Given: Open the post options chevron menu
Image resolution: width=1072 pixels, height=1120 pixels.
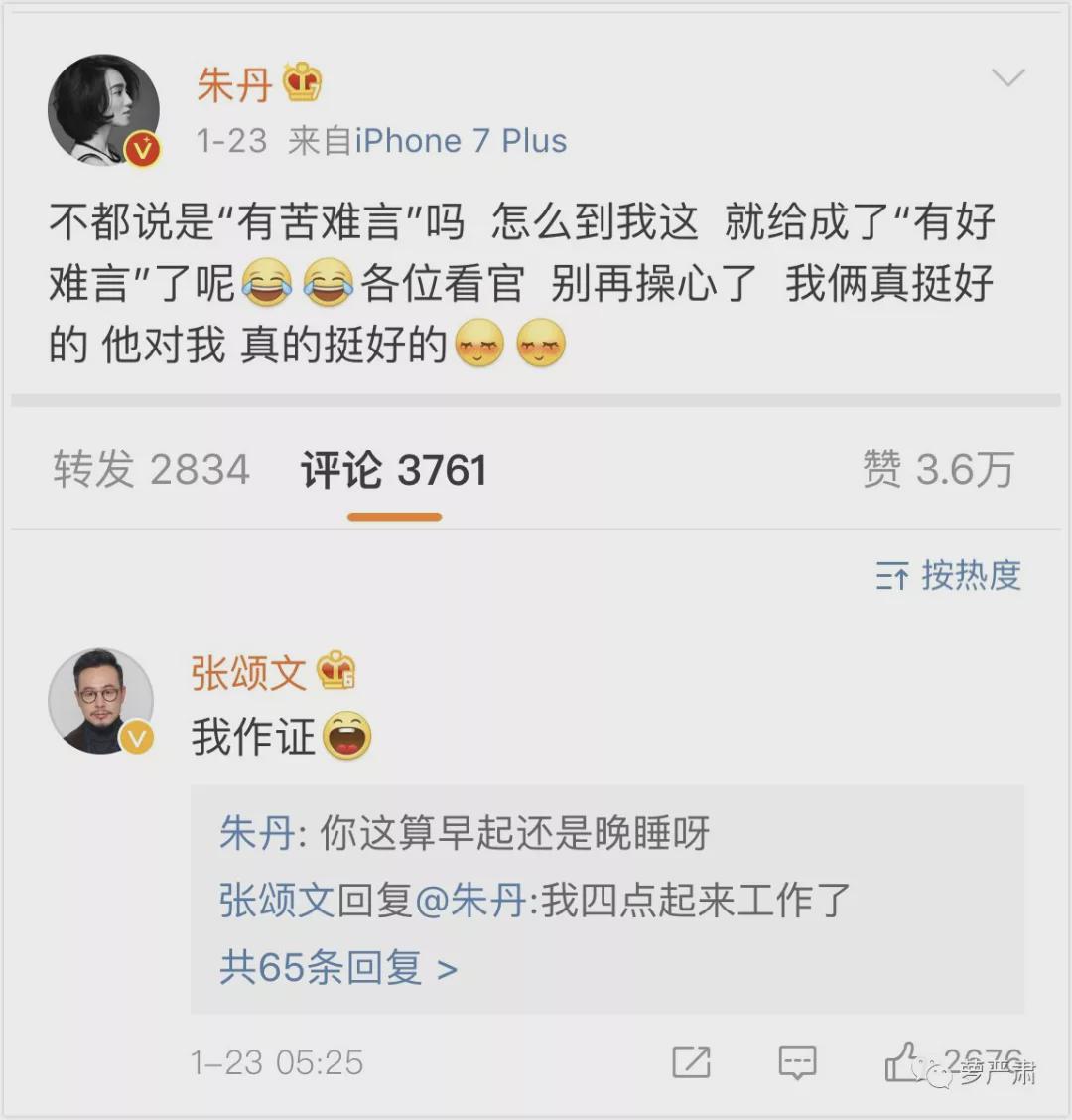Looking at the screenshot, I should (1008, 76).
